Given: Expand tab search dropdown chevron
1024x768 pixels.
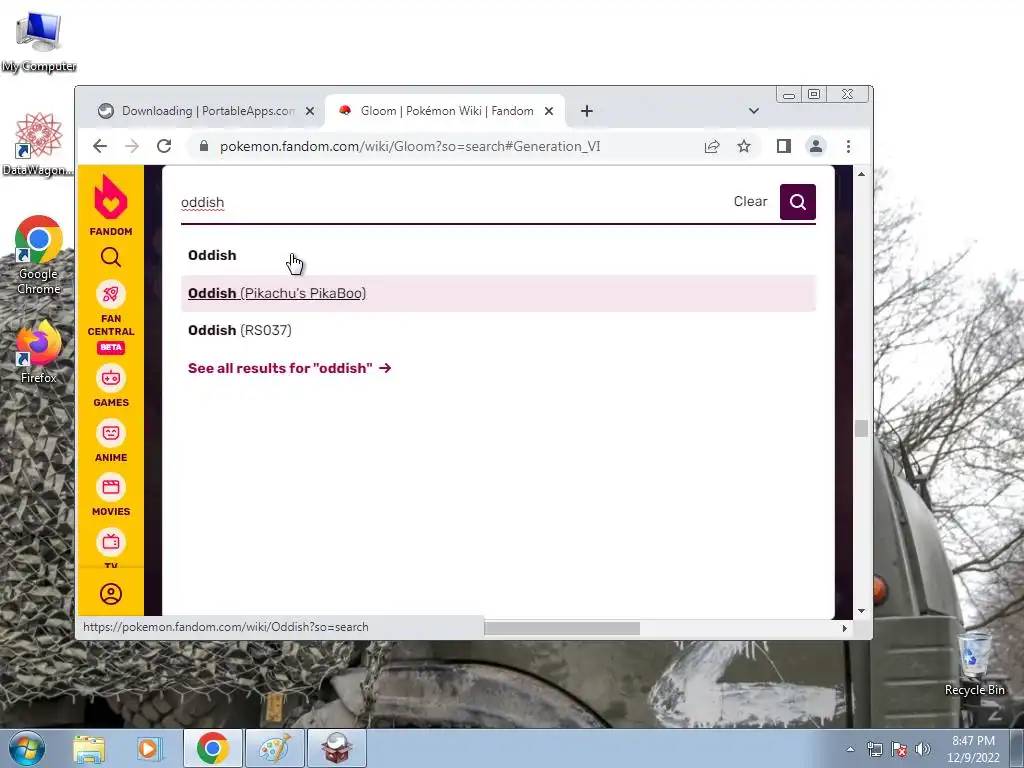Looking at the screenshot, I should pyautogui.click(x=754, y=111).
